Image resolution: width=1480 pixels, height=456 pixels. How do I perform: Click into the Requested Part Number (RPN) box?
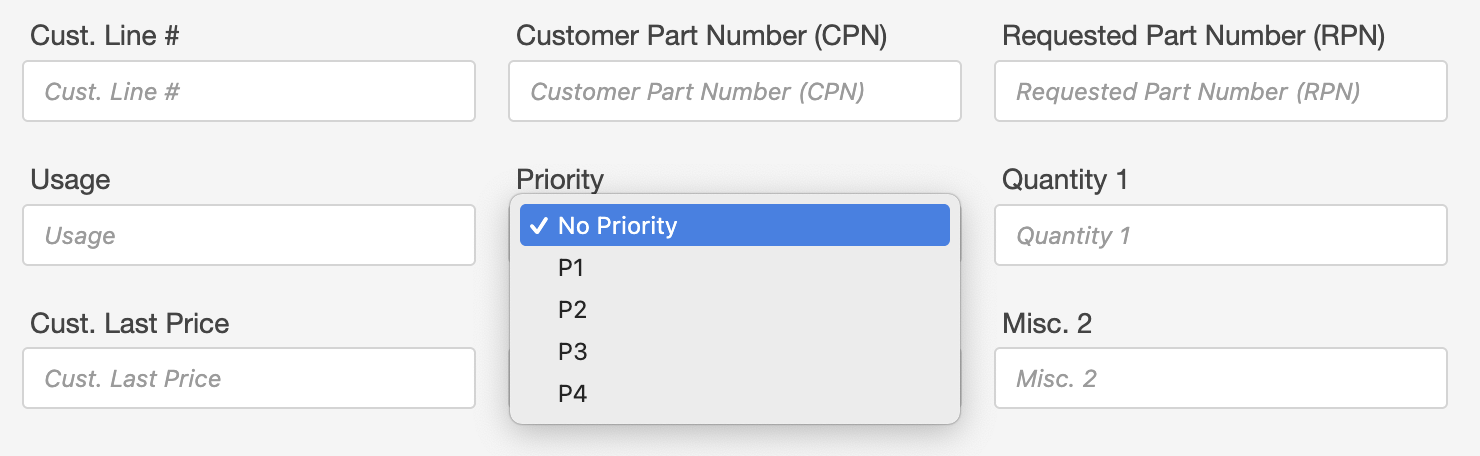[1220, 92]
